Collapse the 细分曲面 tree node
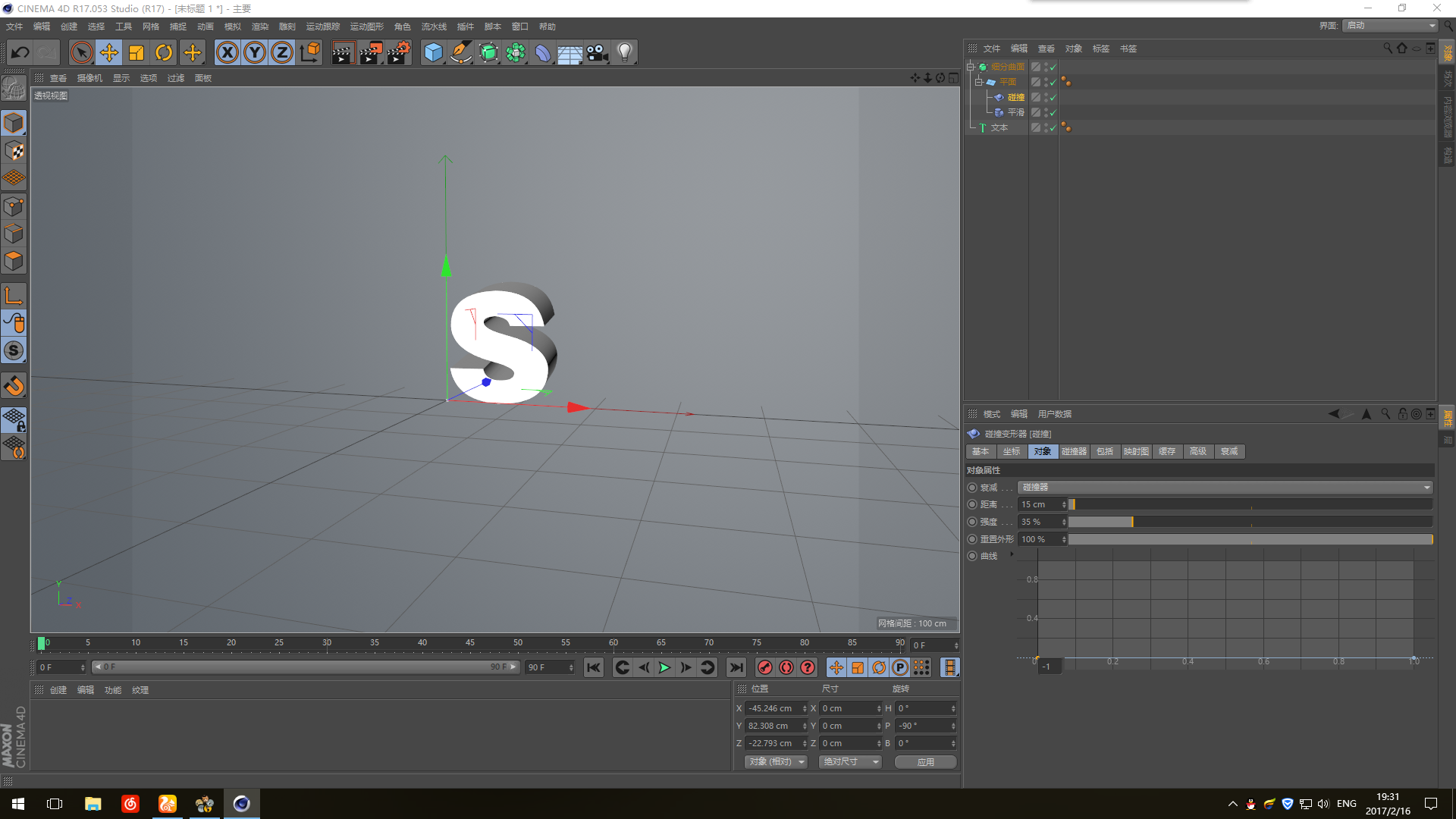 pyautogui.click(x=971, y=67)
